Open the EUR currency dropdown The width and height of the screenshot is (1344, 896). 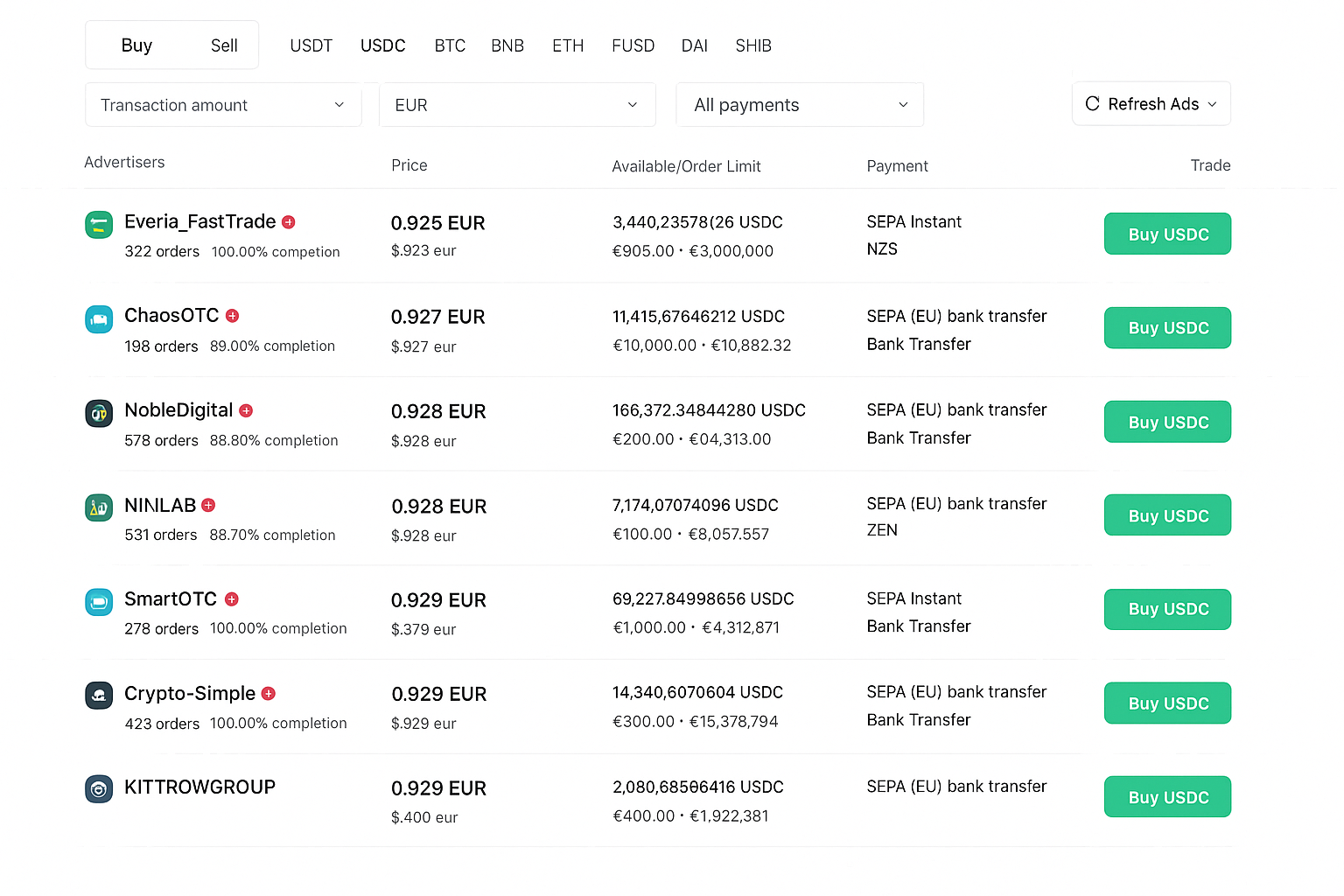pyautogui.click(x=517, y=105)
